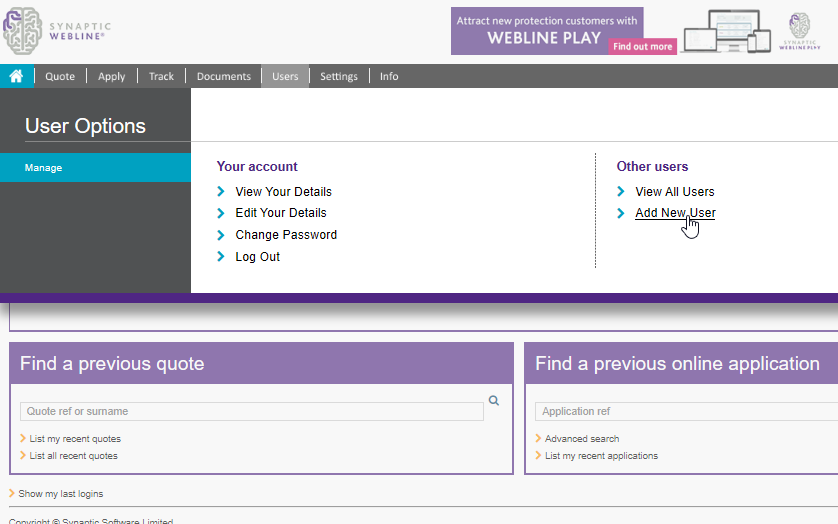The image size is (838, 524).
Task: Open View All Users link
Action: pyautogui.click(x=674, y=191)
